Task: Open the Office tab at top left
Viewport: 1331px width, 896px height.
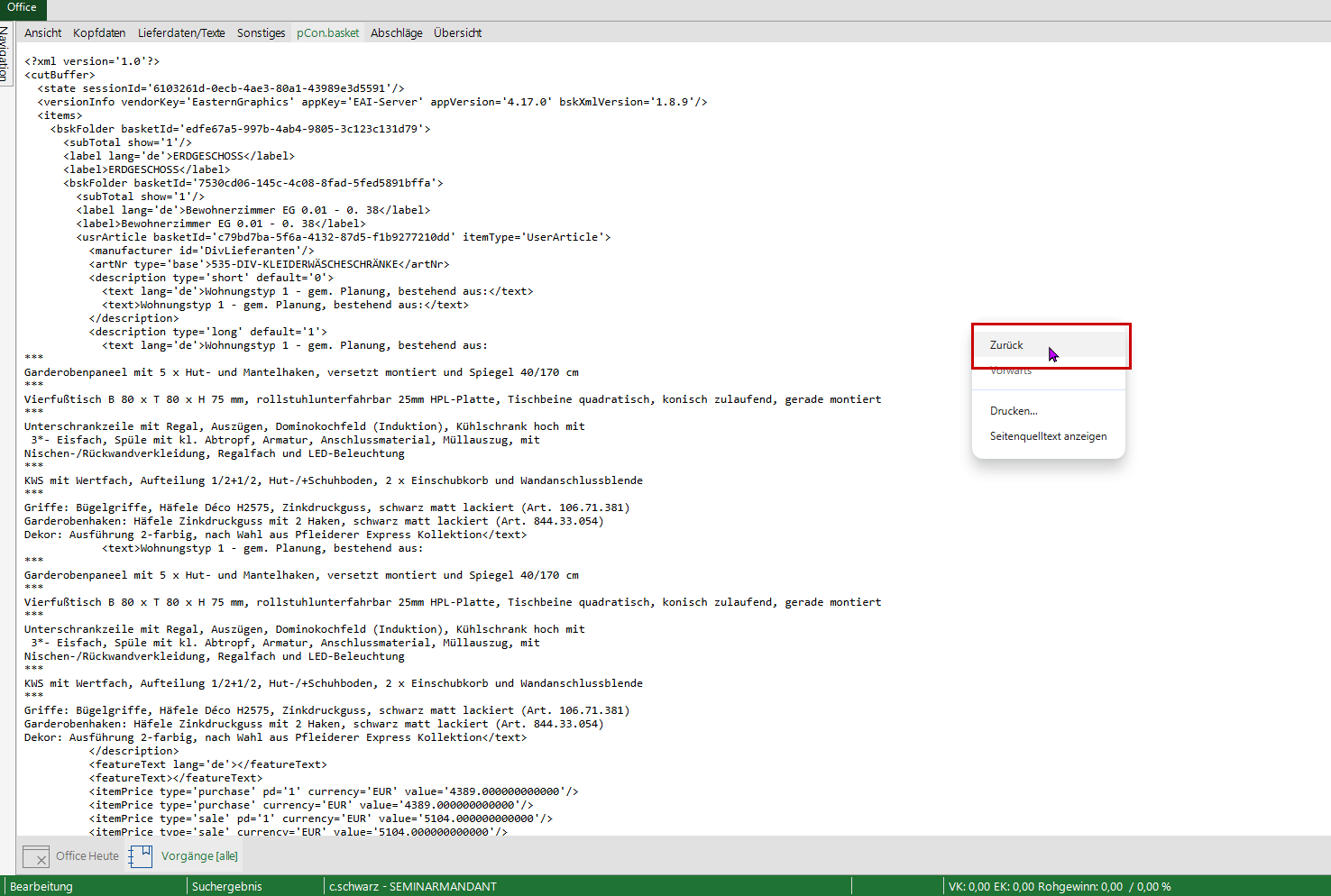Action: (22, 8)
